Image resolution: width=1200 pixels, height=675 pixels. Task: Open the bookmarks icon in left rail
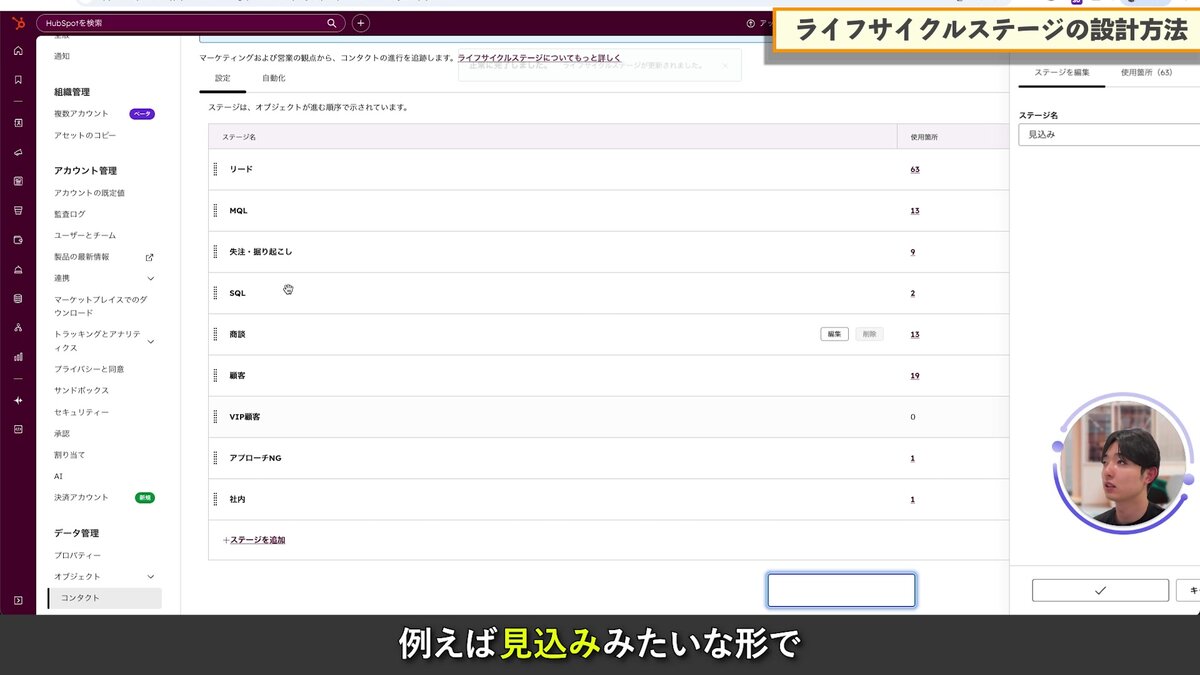click(18, 79)
